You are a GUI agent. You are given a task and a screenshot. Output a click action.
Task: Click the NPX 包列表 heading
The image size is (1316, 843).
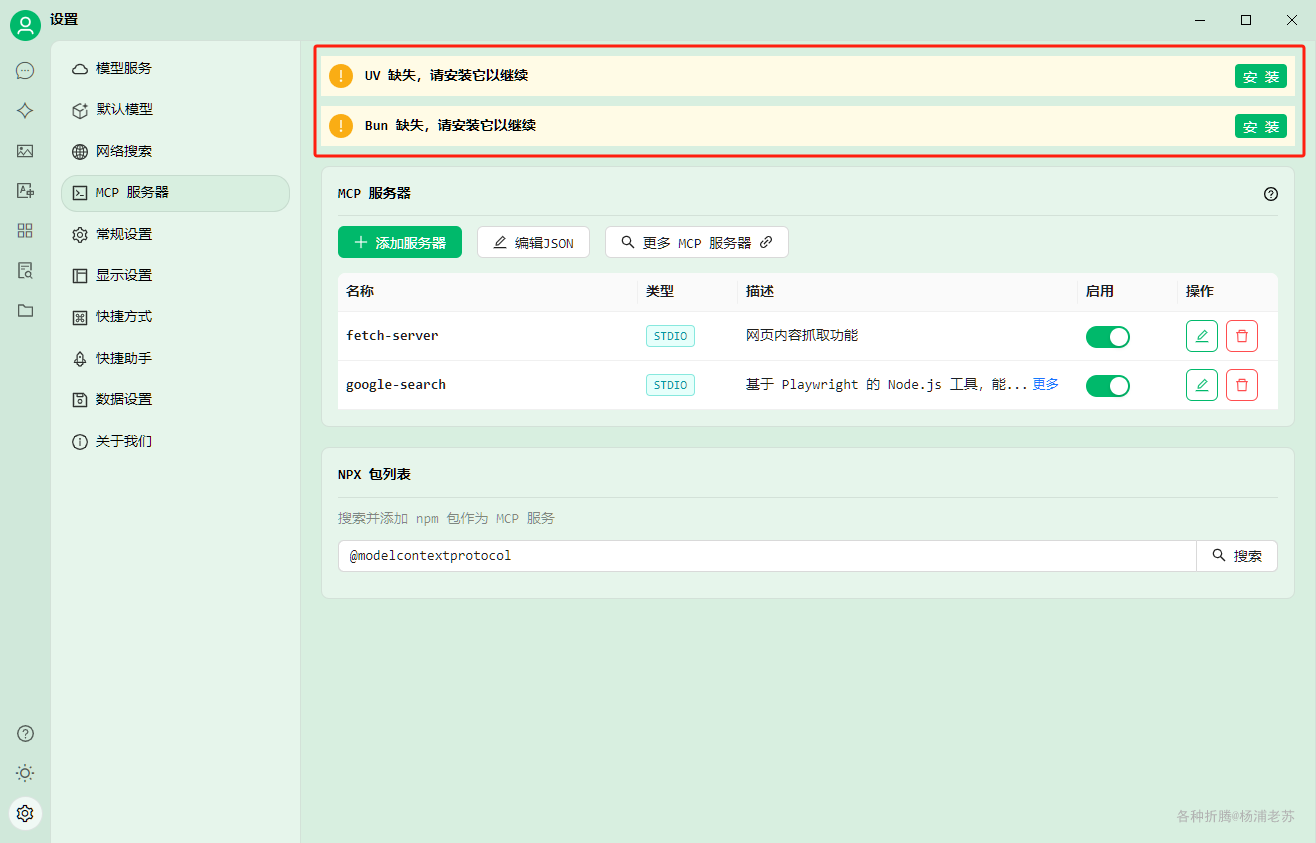[374, 475]
